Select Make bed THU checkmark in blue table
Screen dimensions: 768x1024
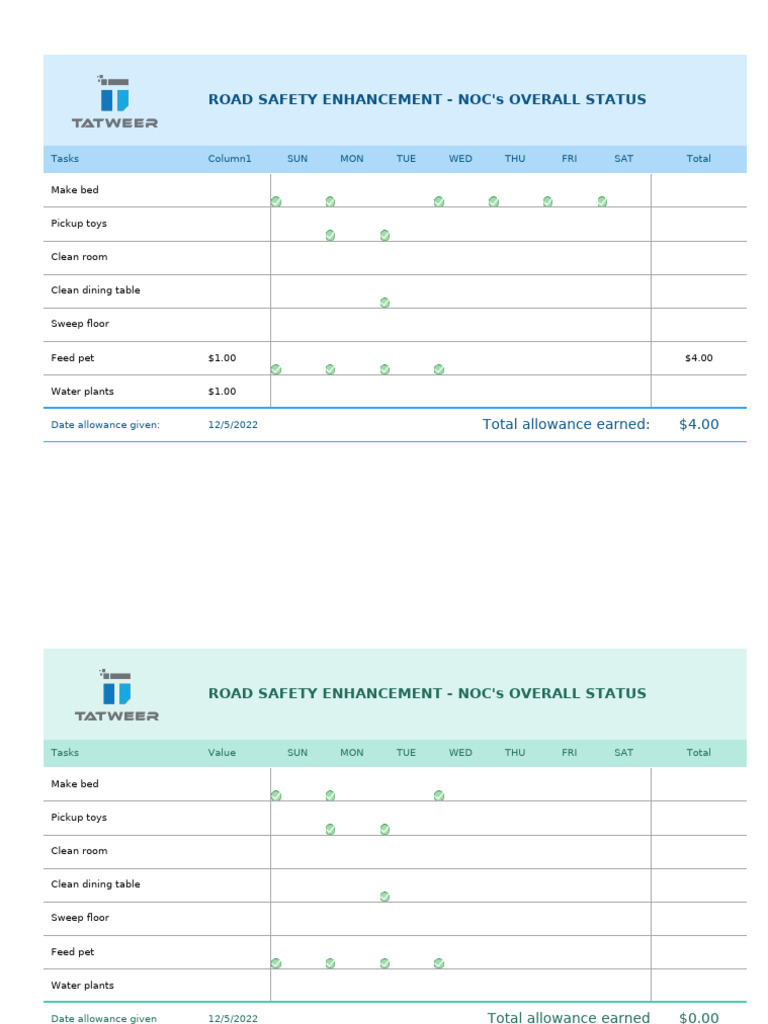(494, 201)
